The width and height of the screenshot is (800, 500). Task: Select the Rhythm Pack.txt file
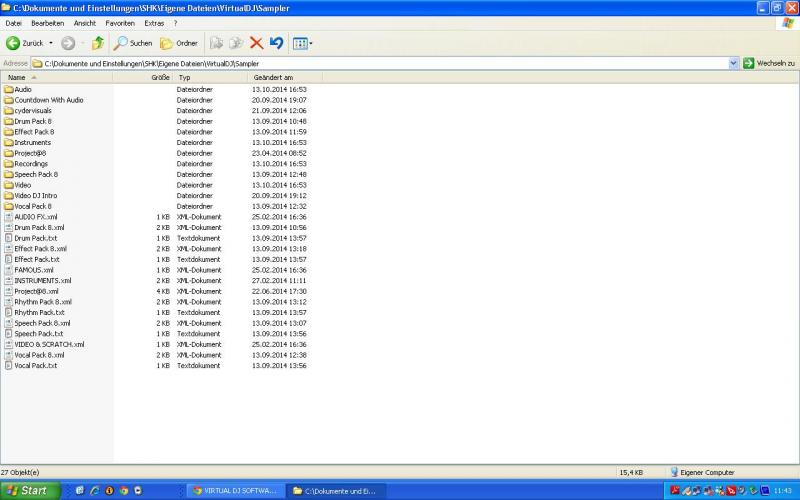pos(34,313)
